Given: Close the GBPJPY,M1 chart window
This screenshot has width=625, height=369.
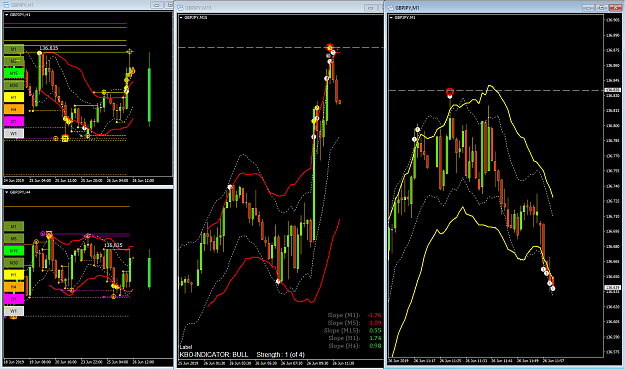Looking at the screenshot, I should [x=616, y=8].
